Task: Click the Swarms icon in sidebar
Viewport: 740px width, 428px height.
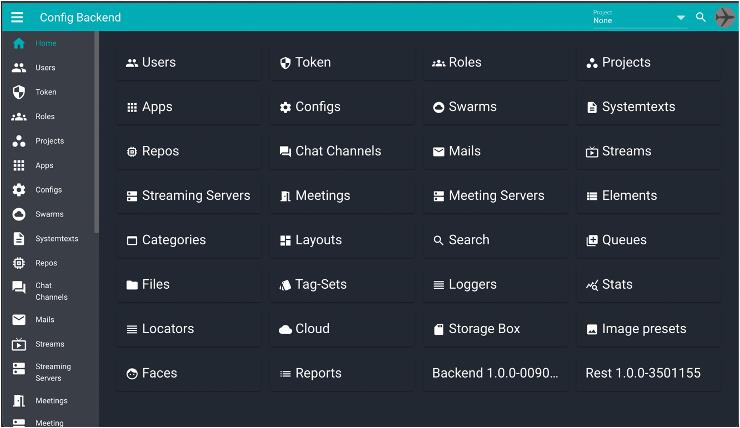Action: [19, 214]
